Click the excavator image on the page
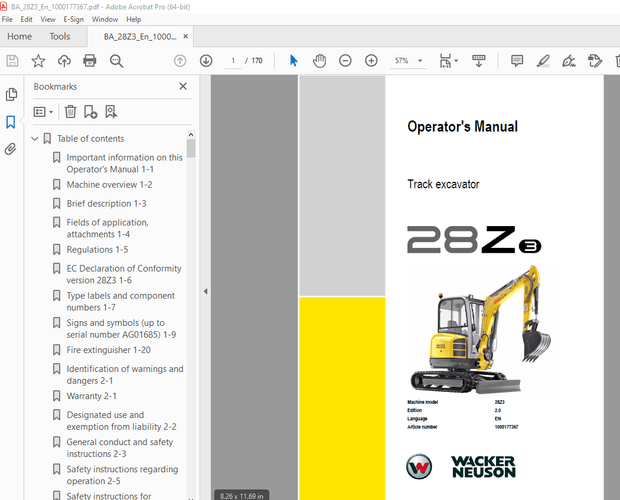This screenshot has height=500, width=620. click(480, 330)
